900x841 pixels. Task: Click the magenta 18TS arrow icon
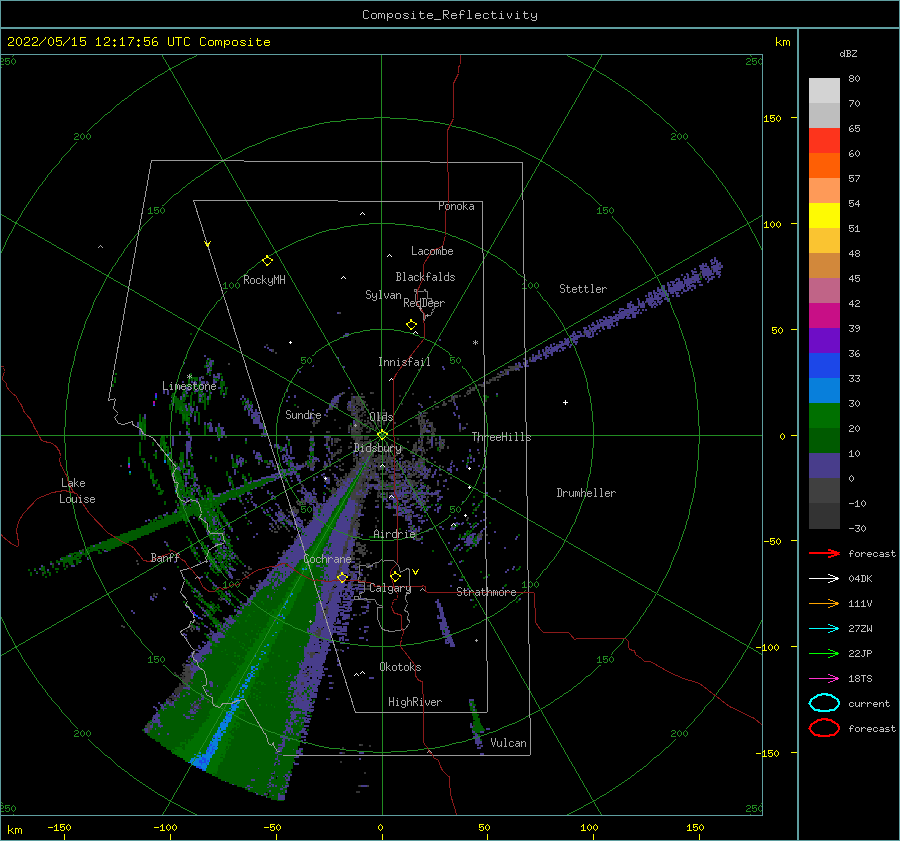point(824,679)
